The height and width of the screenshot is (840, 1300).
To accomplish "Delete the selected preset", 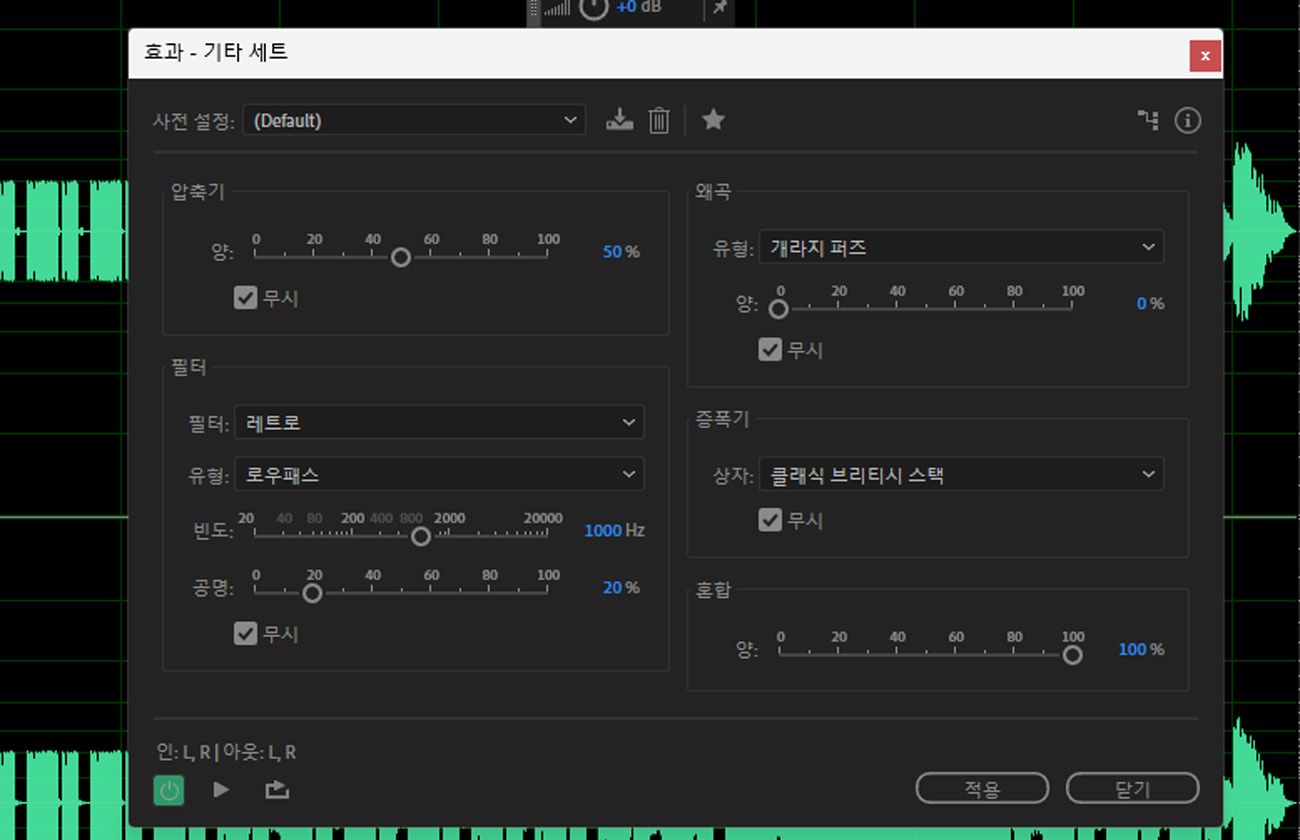I will [658, 119].
